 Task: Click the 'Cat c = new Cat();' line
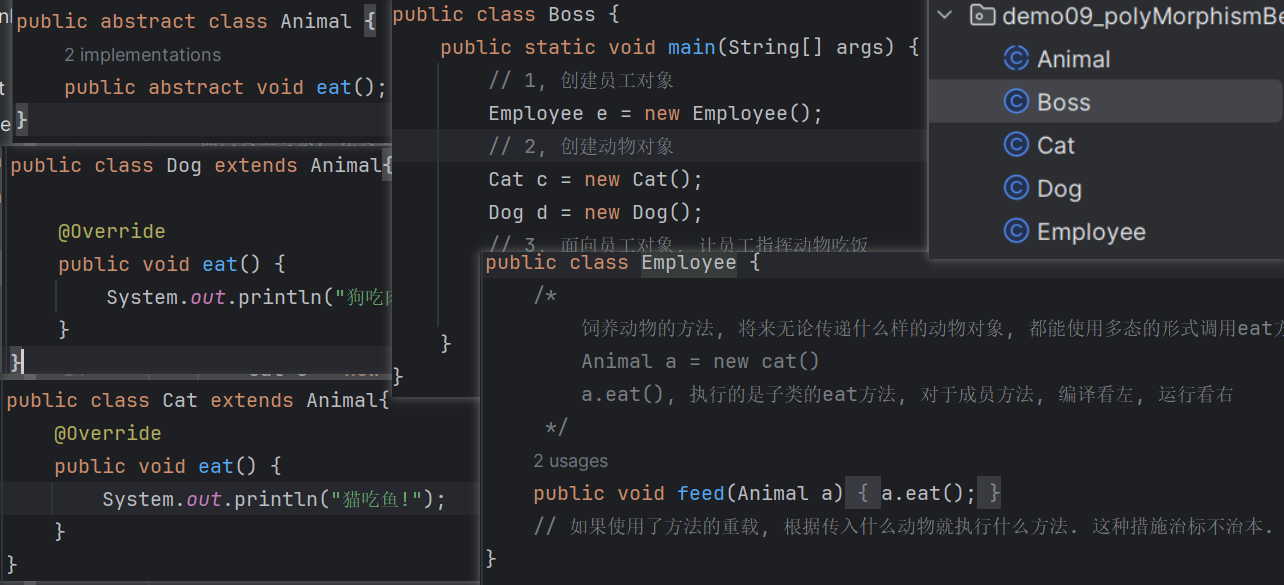595,179
